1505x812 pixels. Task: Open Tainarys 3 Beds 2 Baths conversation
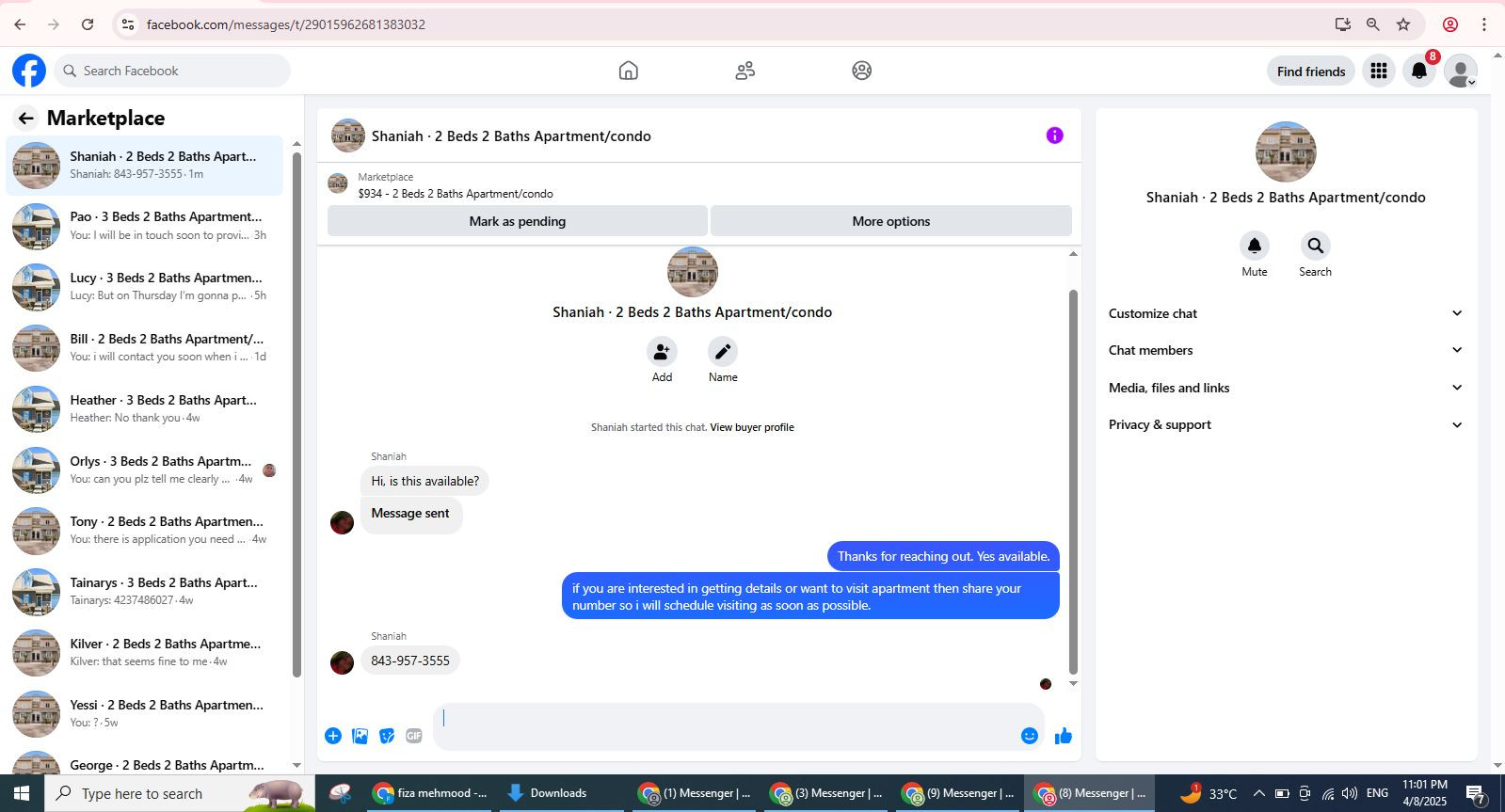pos(145,592)
